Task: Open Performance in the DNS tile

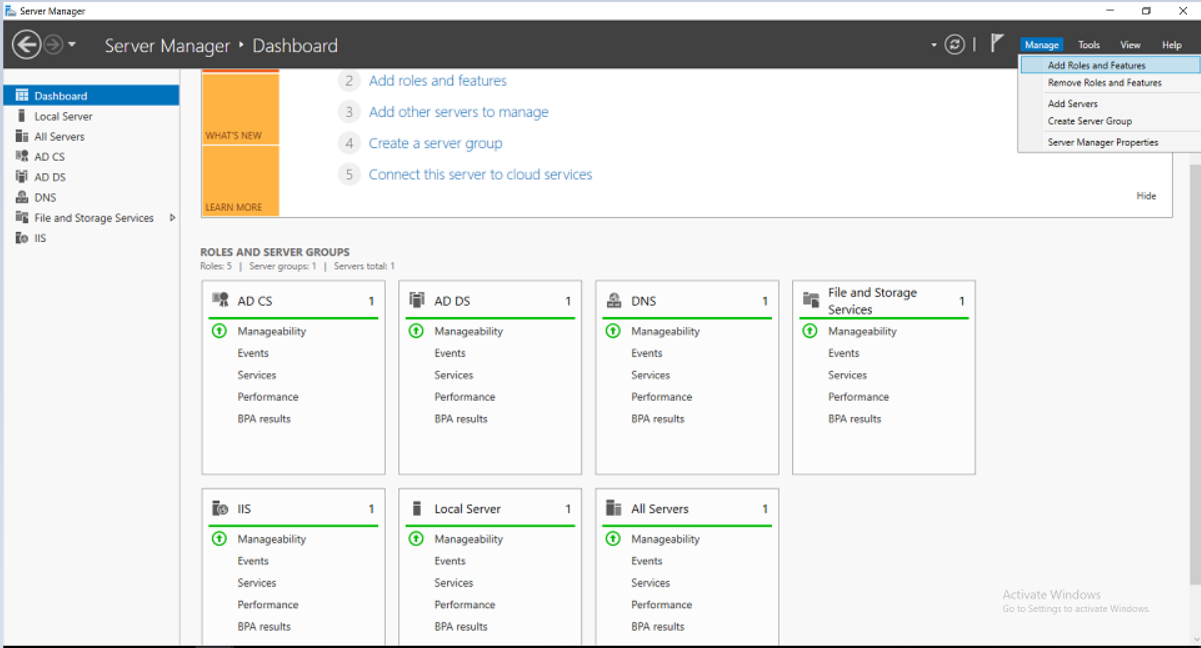Action: tap(662, 397)
